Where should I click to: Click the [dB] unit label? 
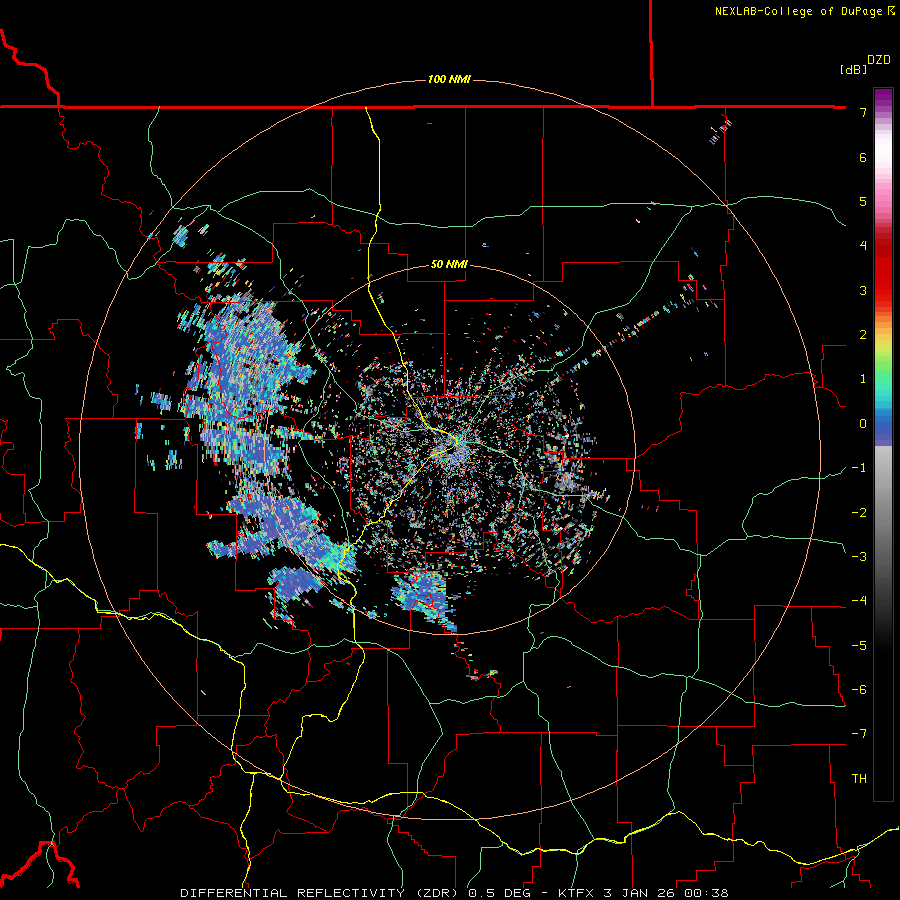point(853,69)
